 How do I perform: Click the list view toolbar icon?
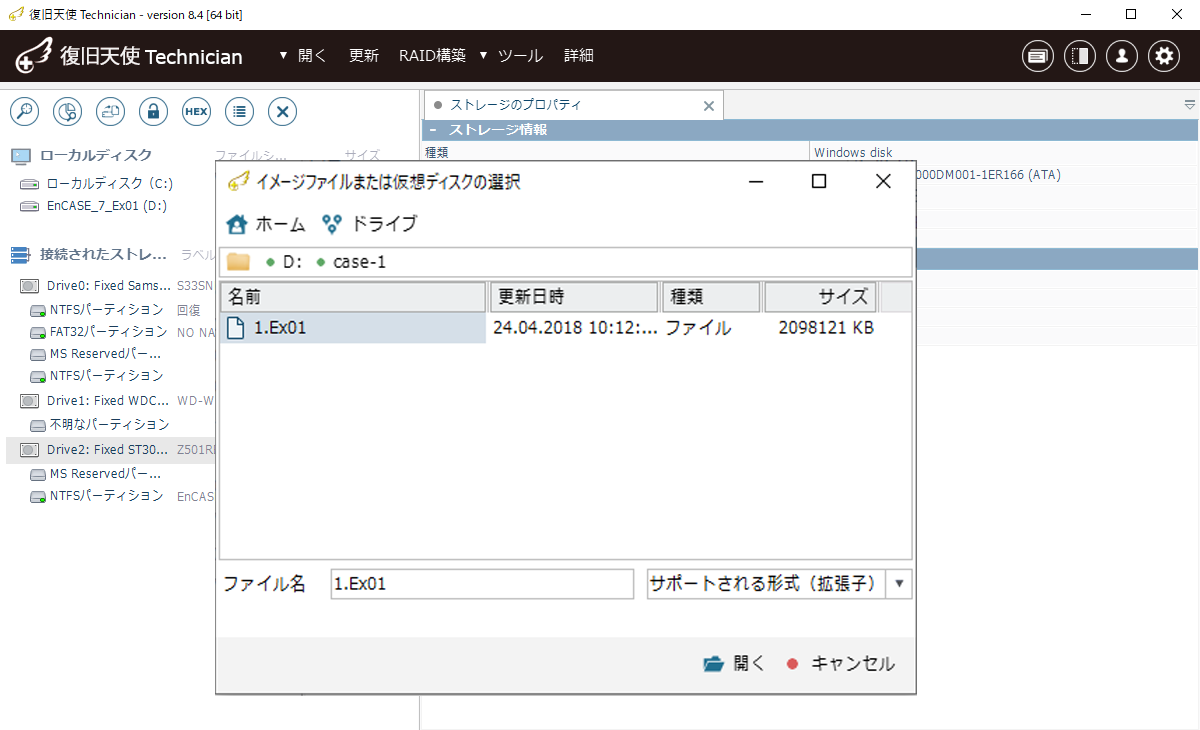tap(239, 112)
